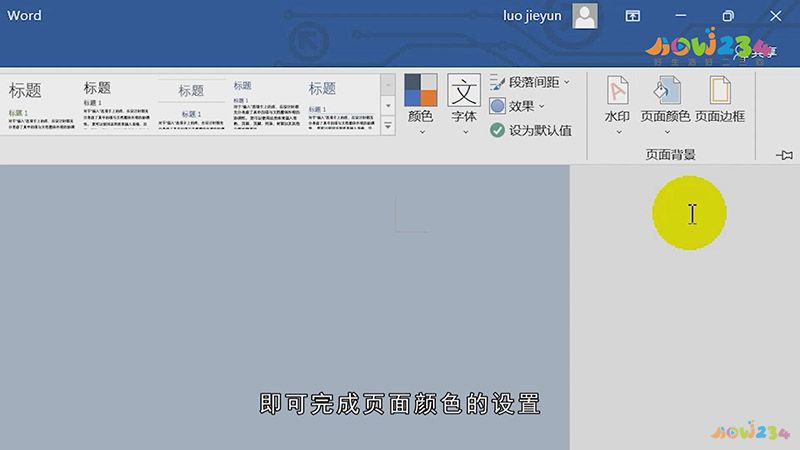Select the fourth small 标题 style set

coord(266,105)
